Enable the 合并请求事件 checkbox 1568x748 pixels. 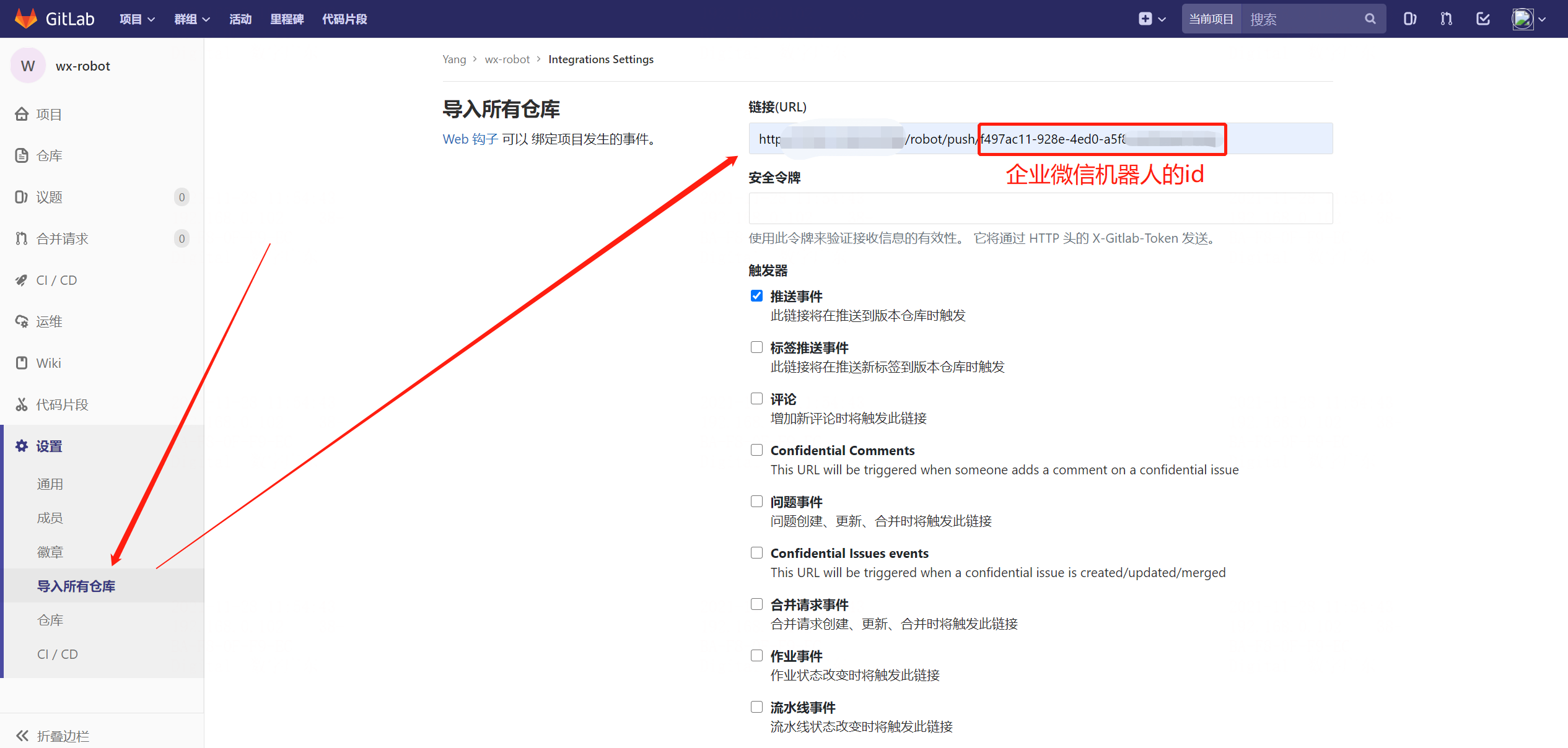[x=756, y=604]
